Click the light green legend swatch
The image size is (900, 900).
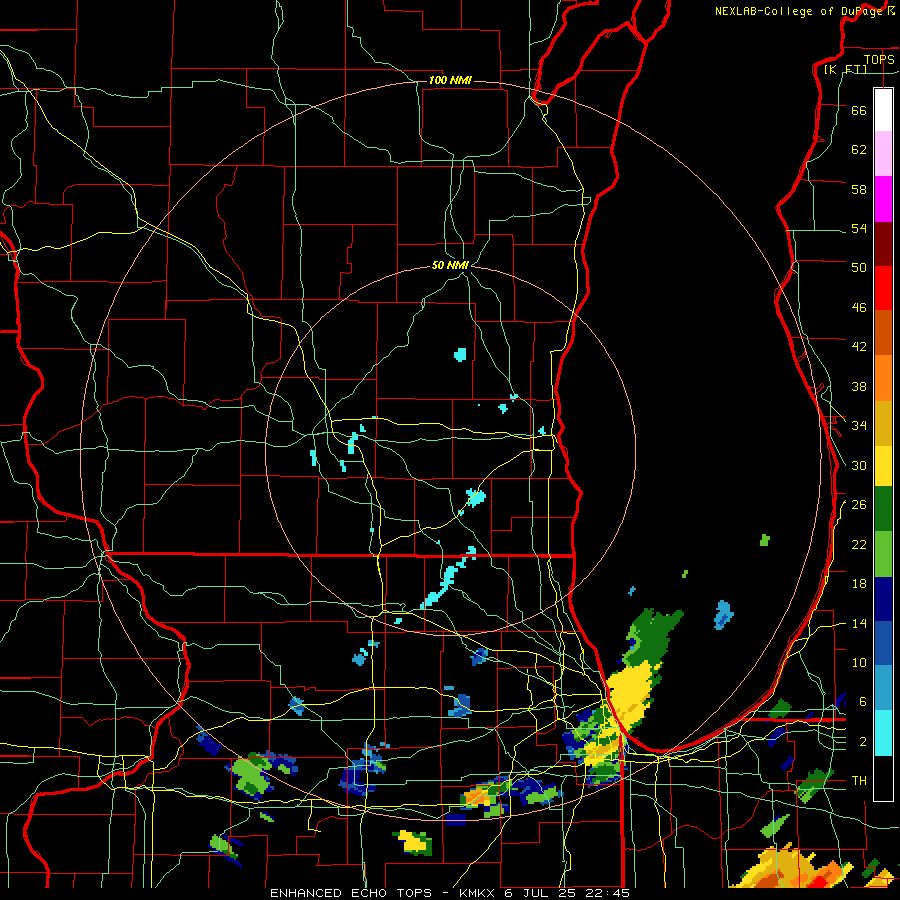[883, 554]
